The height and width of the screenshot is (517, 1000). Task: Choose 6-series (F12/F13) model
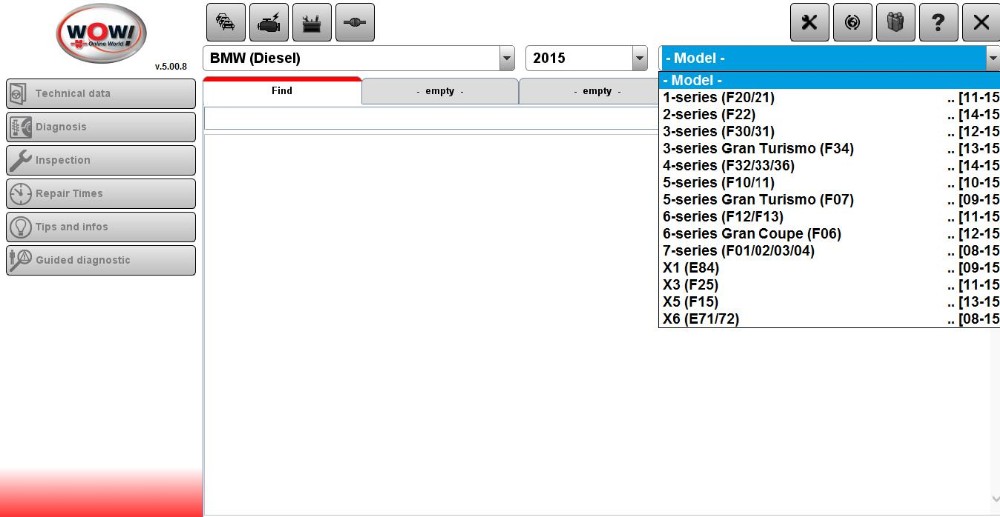(x=829, y=217)
